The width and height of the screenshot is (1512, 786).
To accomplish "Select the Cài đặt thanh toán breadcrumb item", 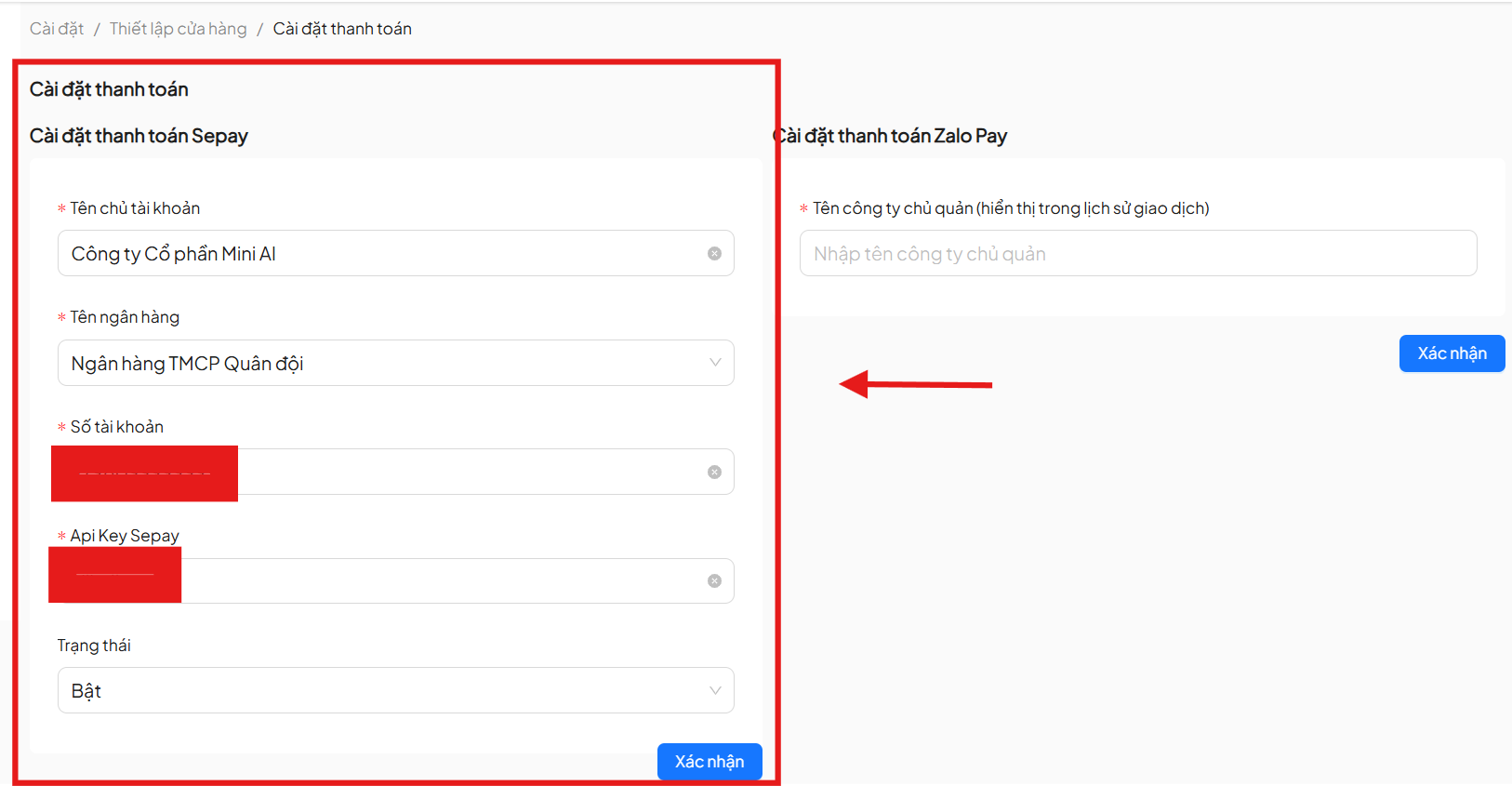I will (x=342, y=29).
